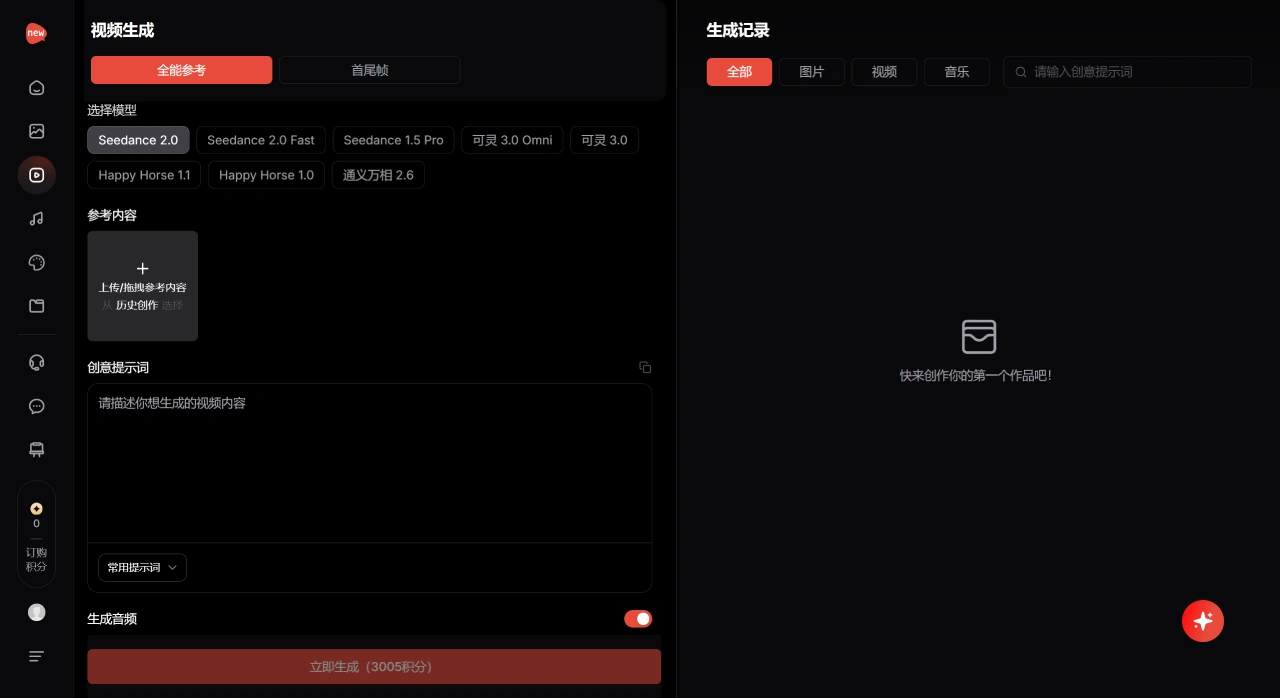
Task: Open the image generation sidebar icon
Action: point(37,131)
